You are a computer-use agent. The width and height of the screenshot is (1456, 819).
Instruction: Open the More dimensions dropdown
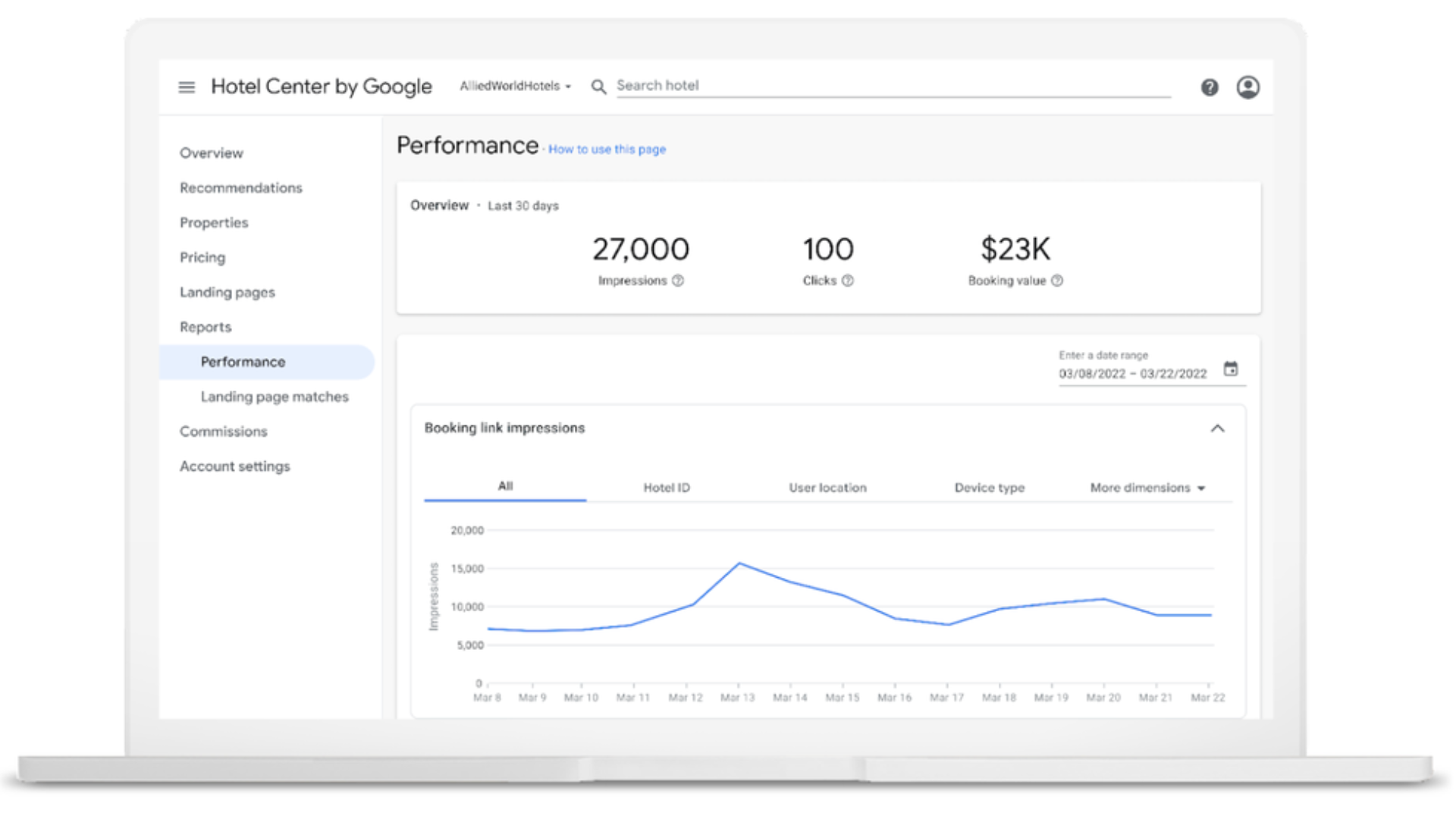pyautogui.click(x=1147, y=488)
